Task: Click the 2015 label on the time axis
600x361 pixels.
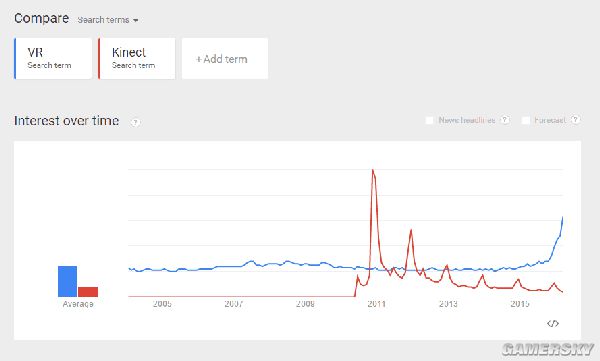Action: click(x=520, y=304)
